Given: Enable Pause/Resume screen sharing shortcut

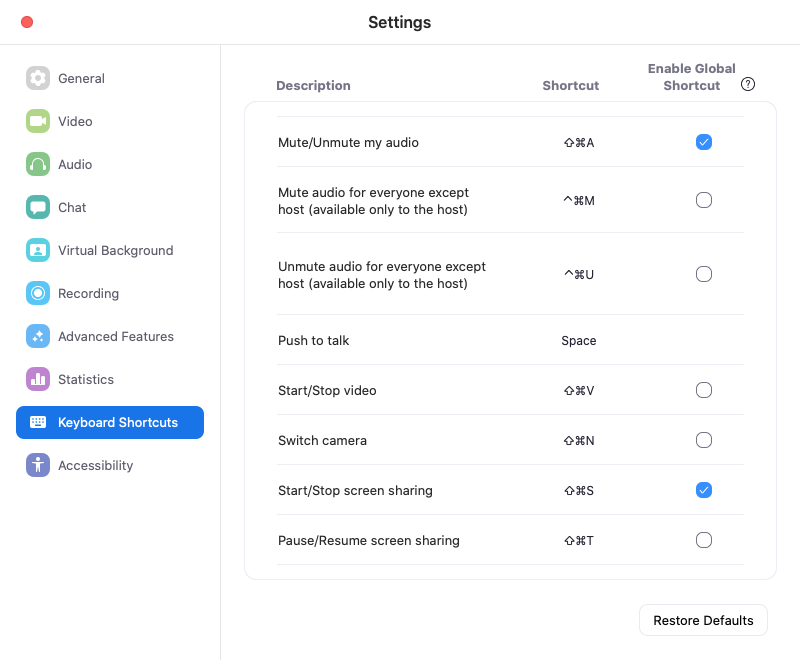Looking at the screenshot, I should tap(704, 540).
